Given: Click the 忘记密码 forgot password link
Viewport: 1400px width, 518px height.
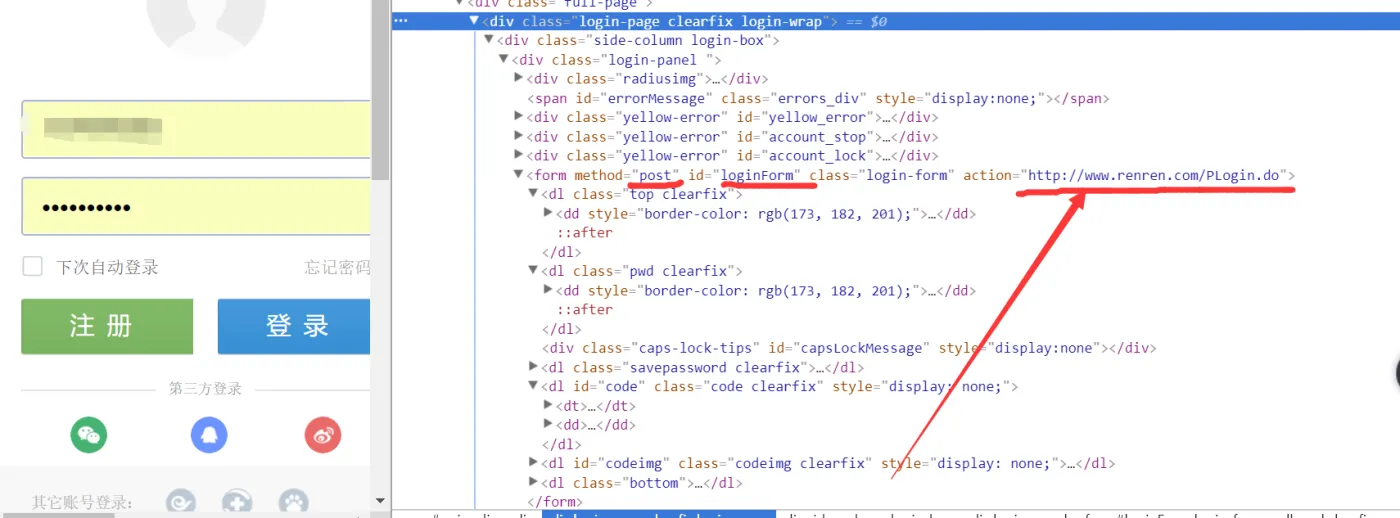Looking at the screenshot, I should pos(337,267).
